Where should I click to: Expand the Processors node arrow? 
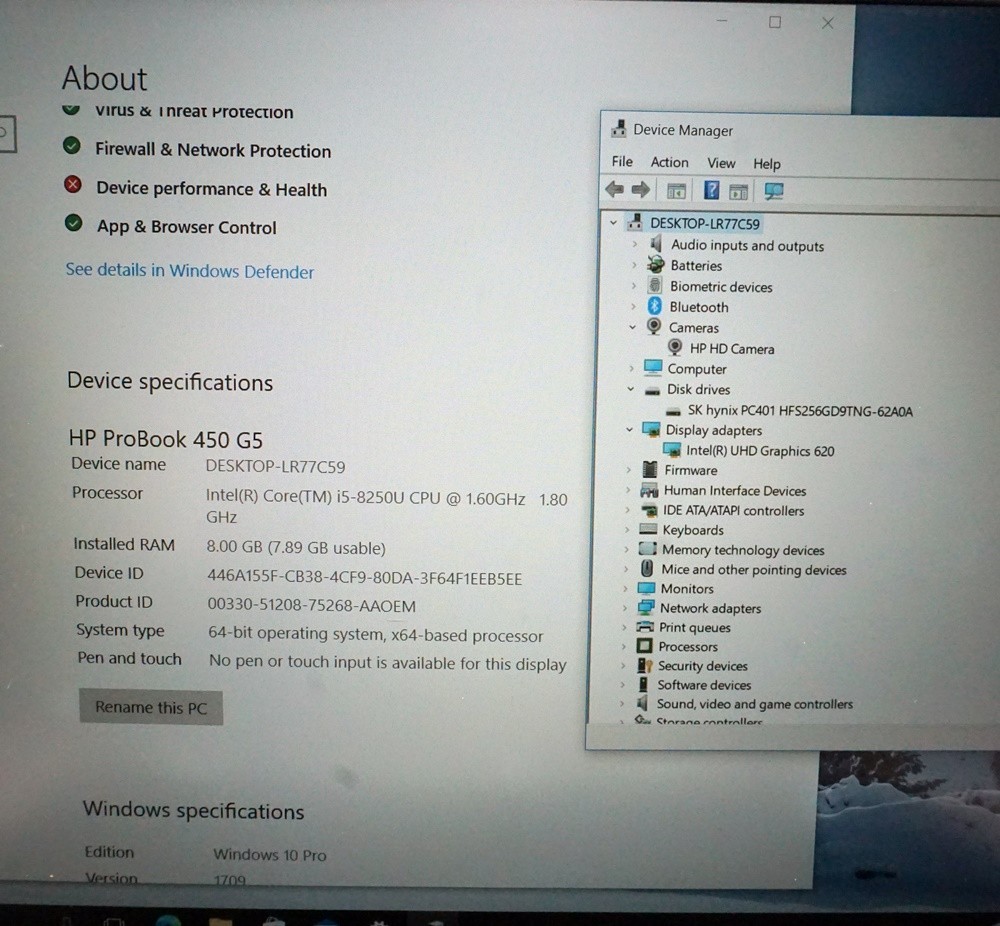tap(624, 646)
